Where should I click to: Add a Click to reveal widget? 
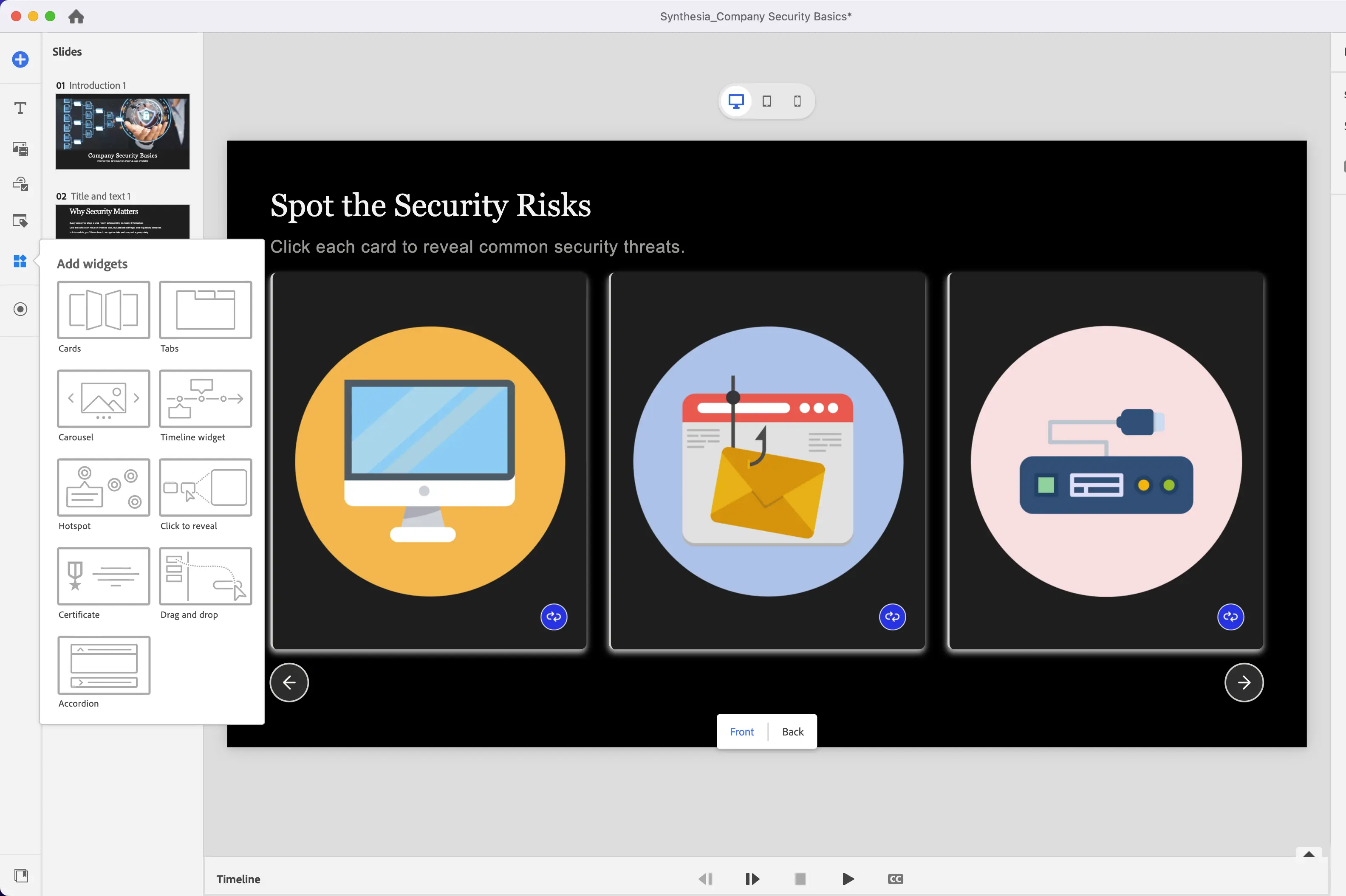coord(205,487)
